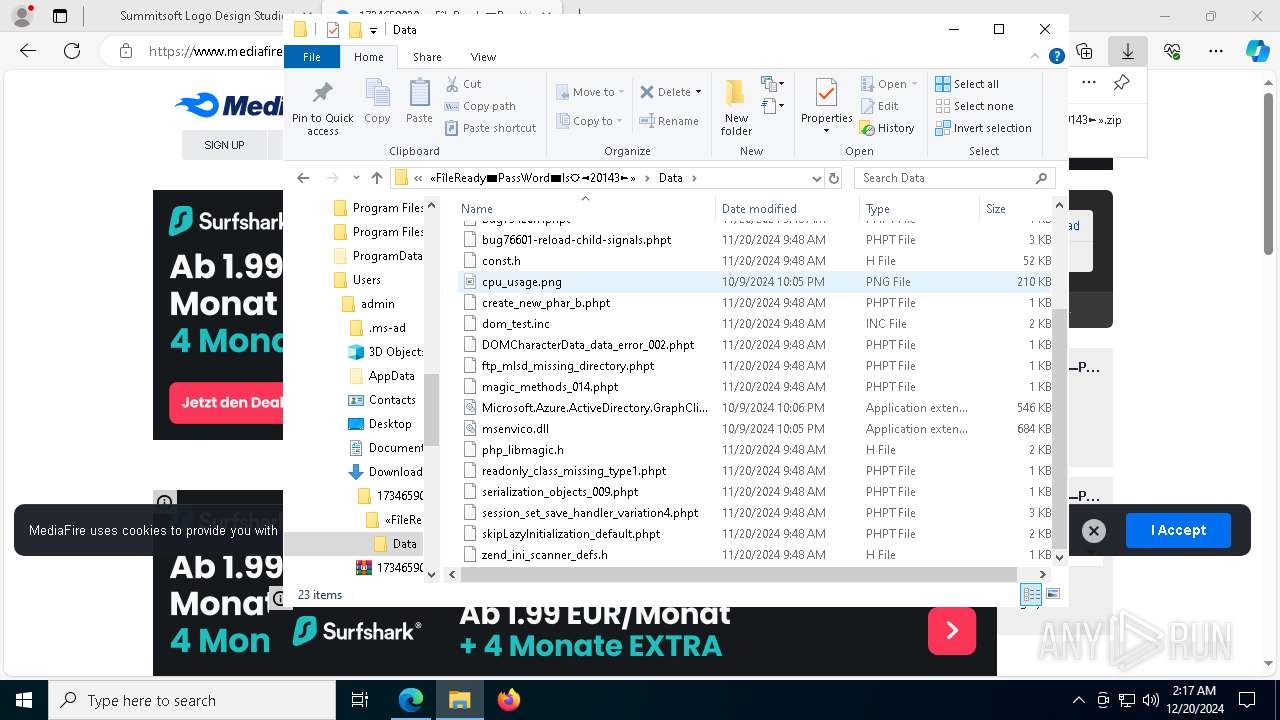Viewport: 1280px width, 720px height.
Task: Open Explorer Help question mark icon
Action: pyautogui.click(x=1056, y=57)
